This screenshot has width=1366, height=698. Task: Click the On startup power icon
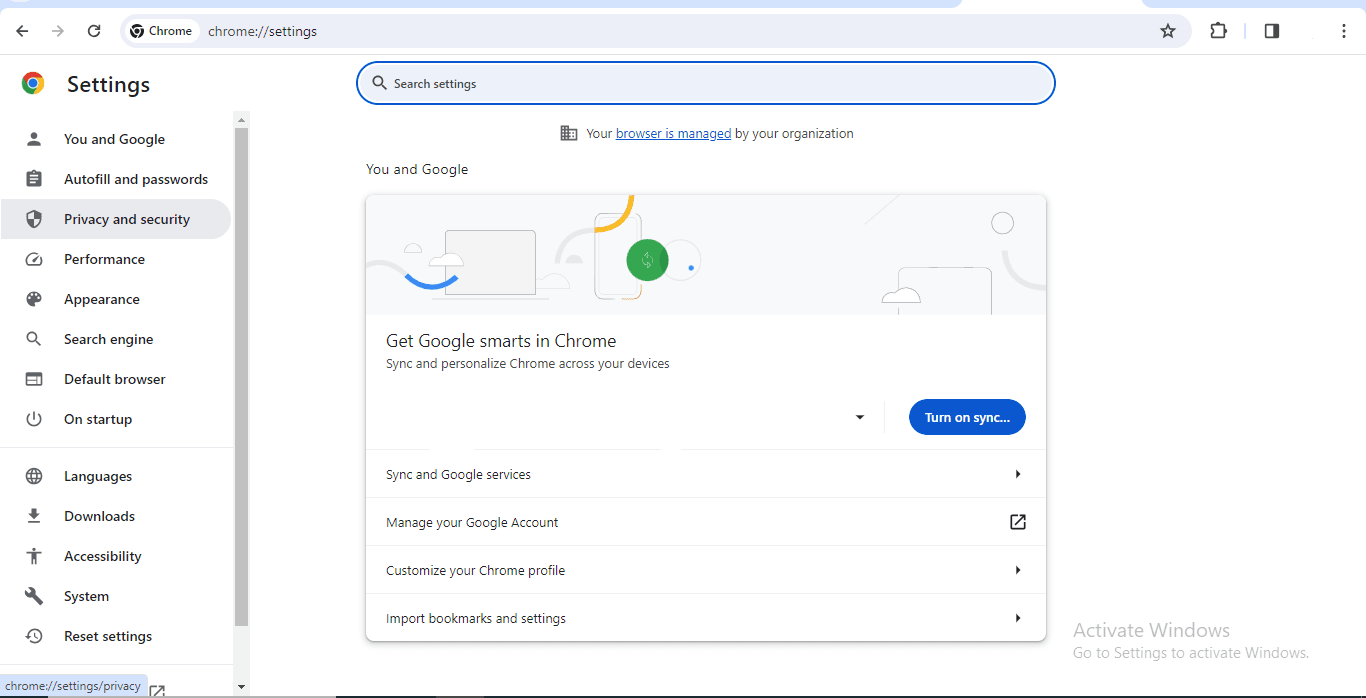tap(34, 419)
